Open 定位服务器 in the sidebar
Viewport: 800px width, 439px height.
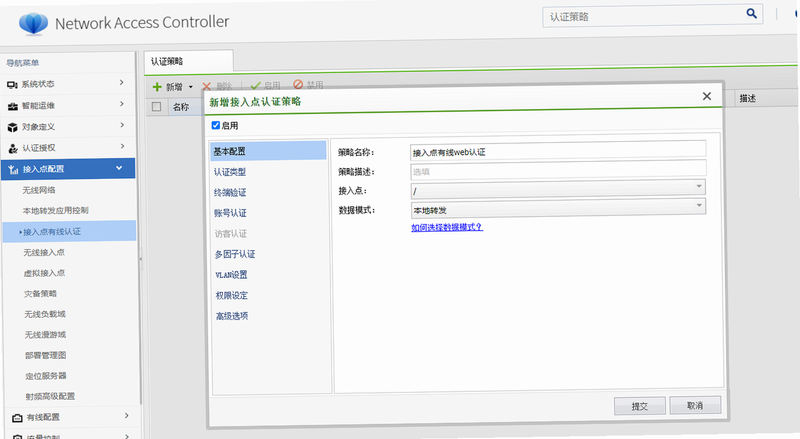(46, 376)
